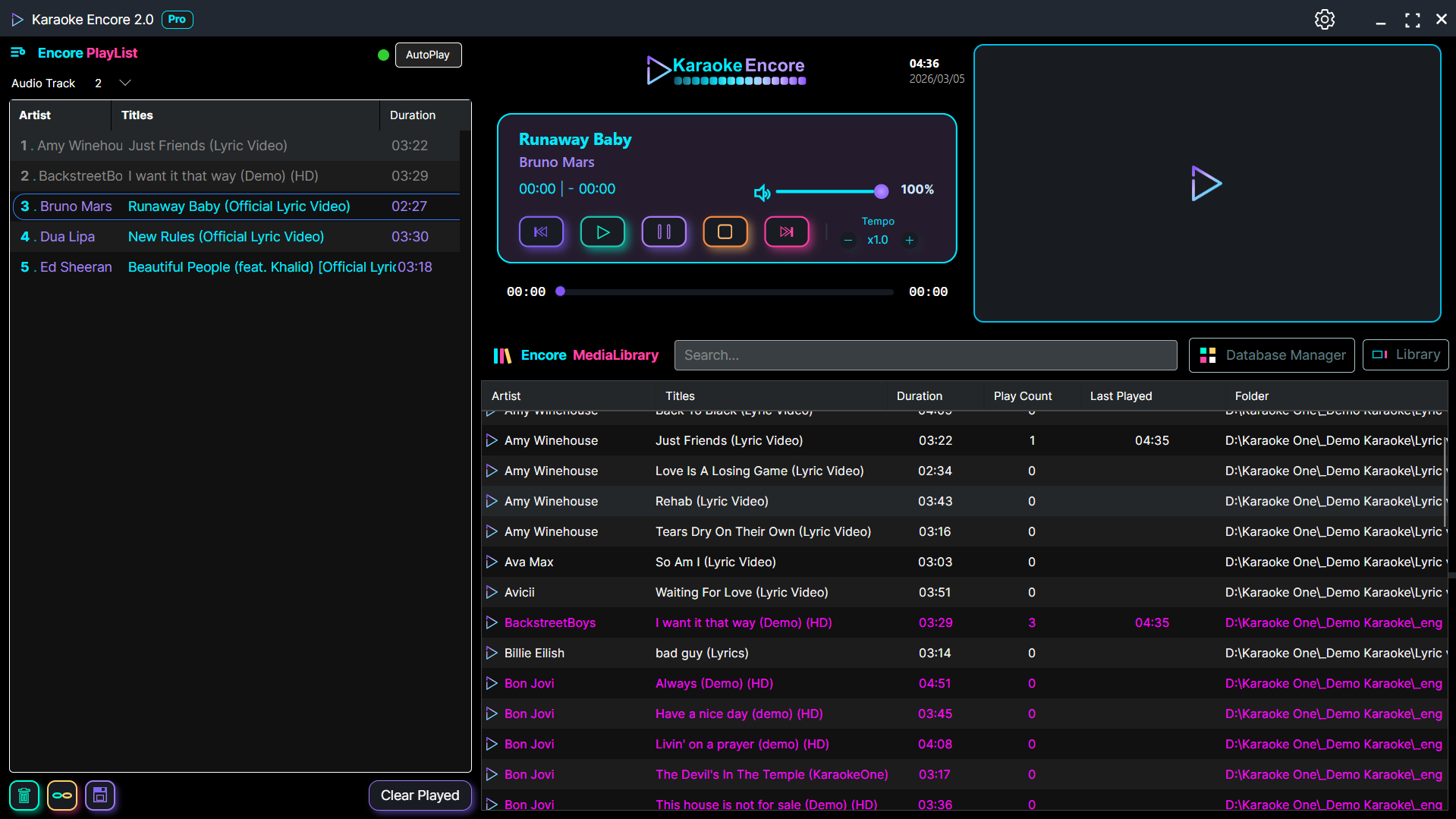This screenshot has width=1456, height=819.
Task: Expand the Audio Track number selector
Action: click(124, 83)
